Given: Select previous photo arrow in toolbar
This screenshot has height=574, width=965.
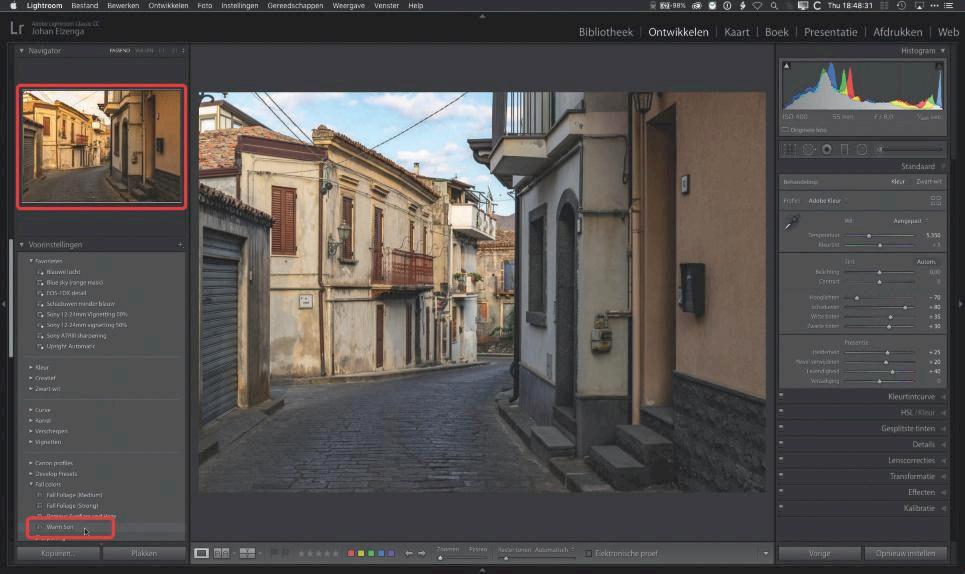Looking at the screenshot, I should 409,553.
